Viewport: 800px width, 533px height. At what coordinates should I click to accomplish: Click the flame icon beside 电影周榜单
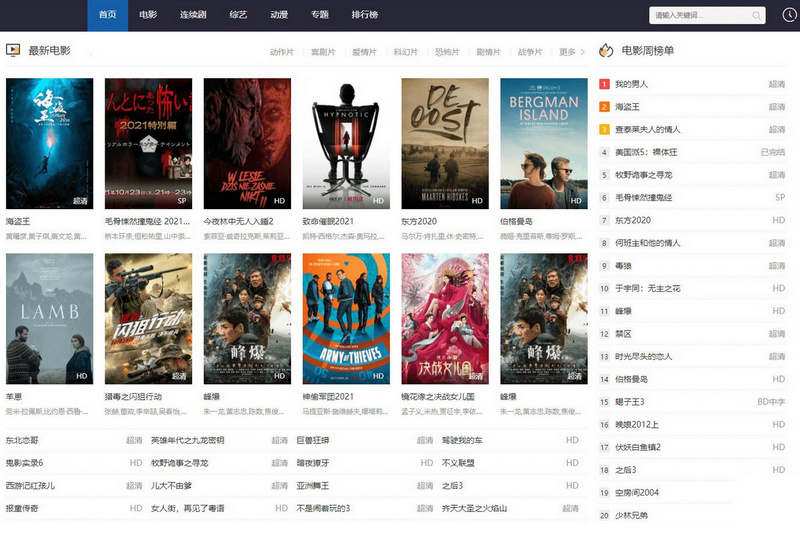(x=605, y=50)
